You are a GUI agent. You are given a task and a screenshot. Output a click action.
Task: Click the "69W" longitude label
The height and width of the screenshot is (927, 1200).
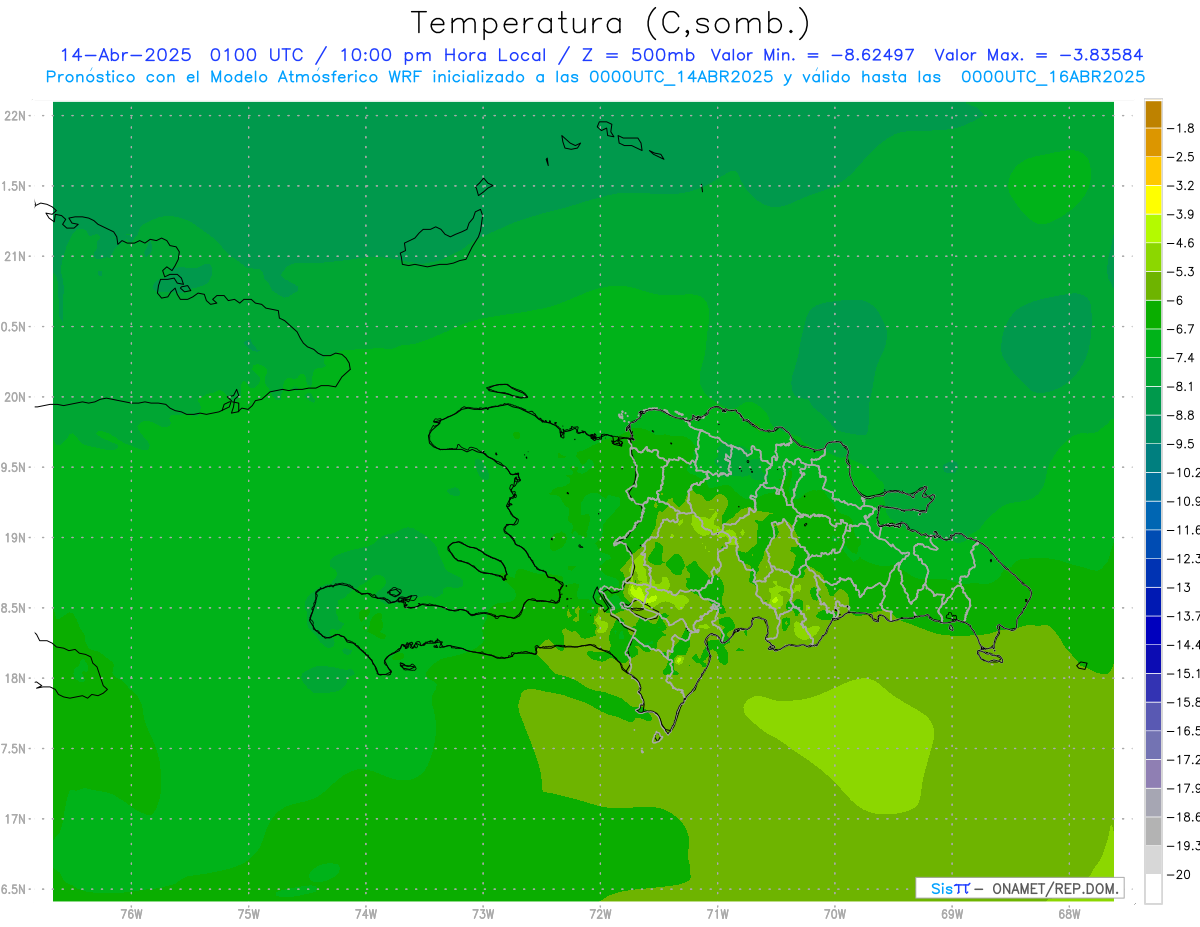tap(952, 914)
